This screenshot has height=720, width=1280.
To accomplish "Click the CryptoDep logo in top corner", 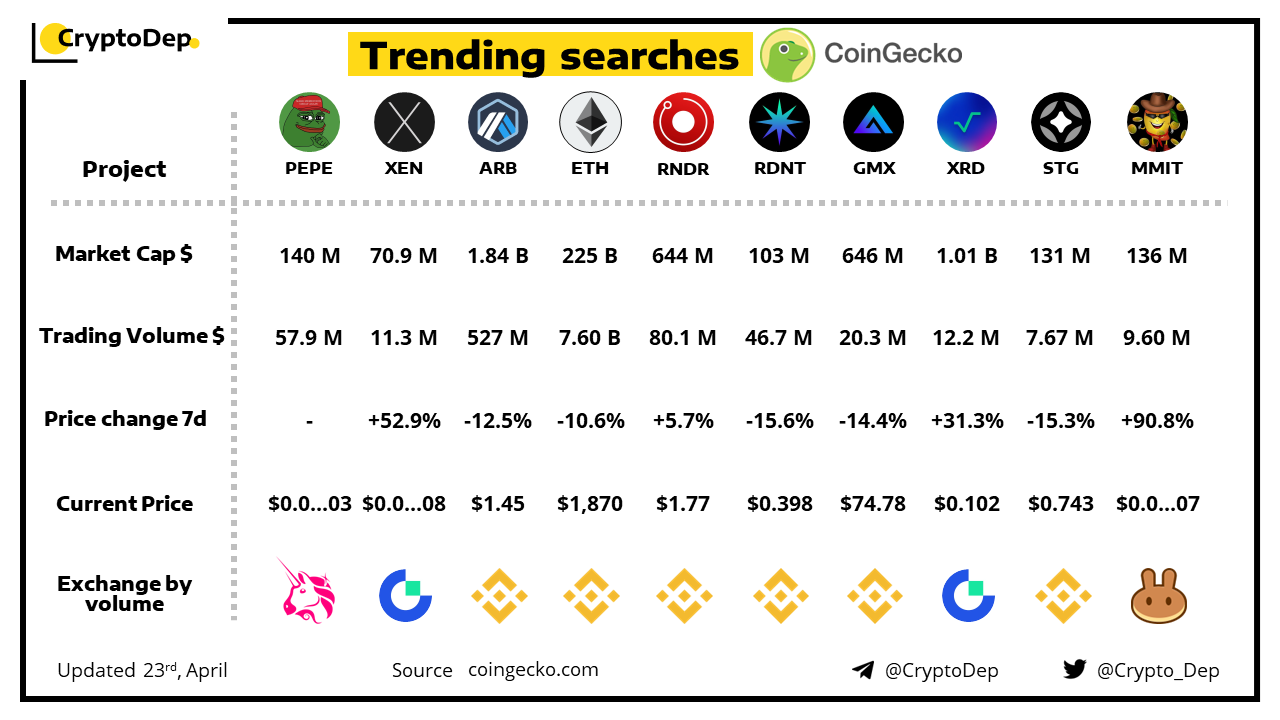I will coord(116,41).
